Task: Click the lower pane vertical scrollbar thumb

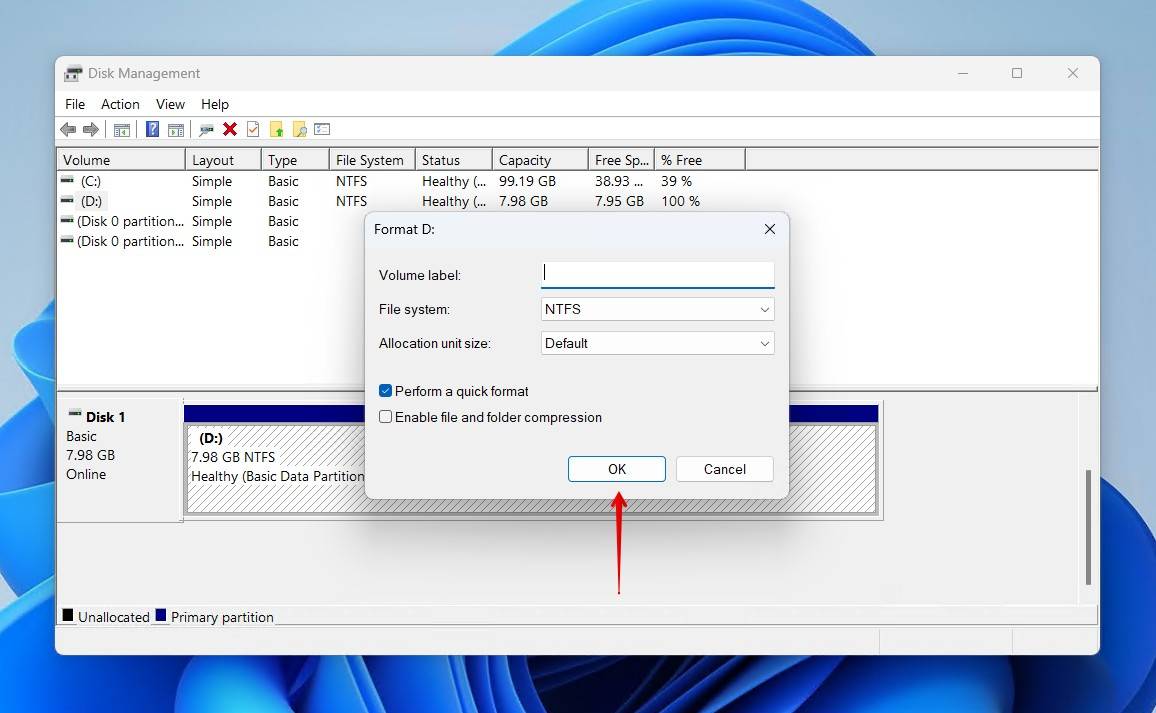Action: (1088, 526)
